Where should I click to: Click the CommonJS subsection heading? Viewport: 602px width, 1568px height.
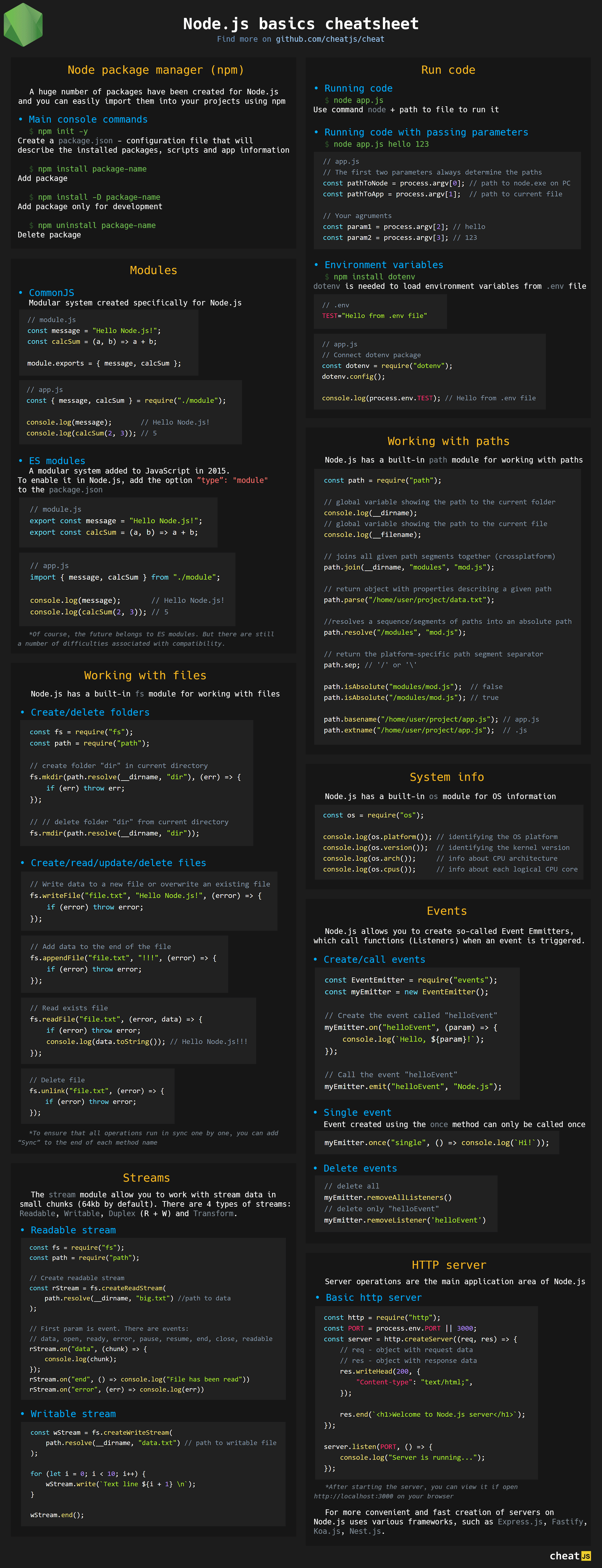pos(51,293)
